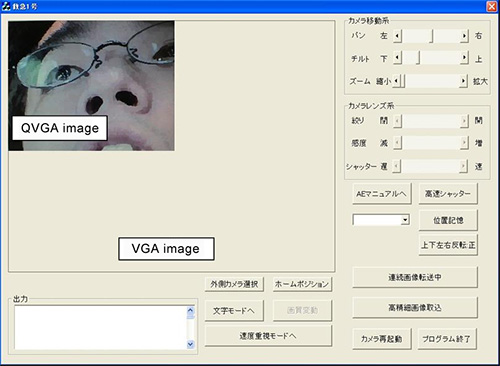
Task: Close the window with the red X
Action: click(x=492, y=6)
